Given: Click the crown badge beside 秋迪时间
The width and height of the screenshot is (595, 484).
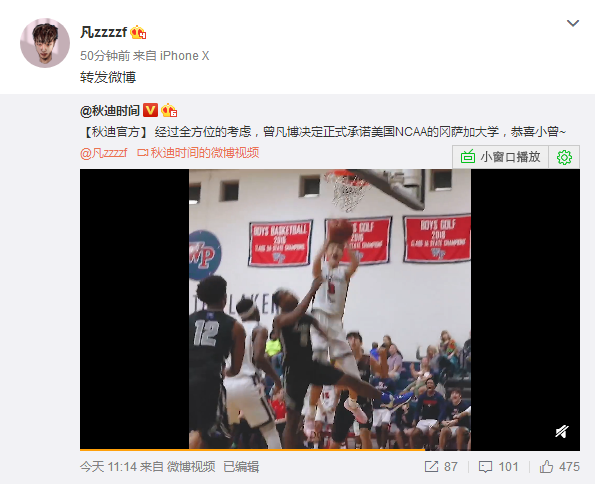Looking at the screenshot, I should coord(169,110).
